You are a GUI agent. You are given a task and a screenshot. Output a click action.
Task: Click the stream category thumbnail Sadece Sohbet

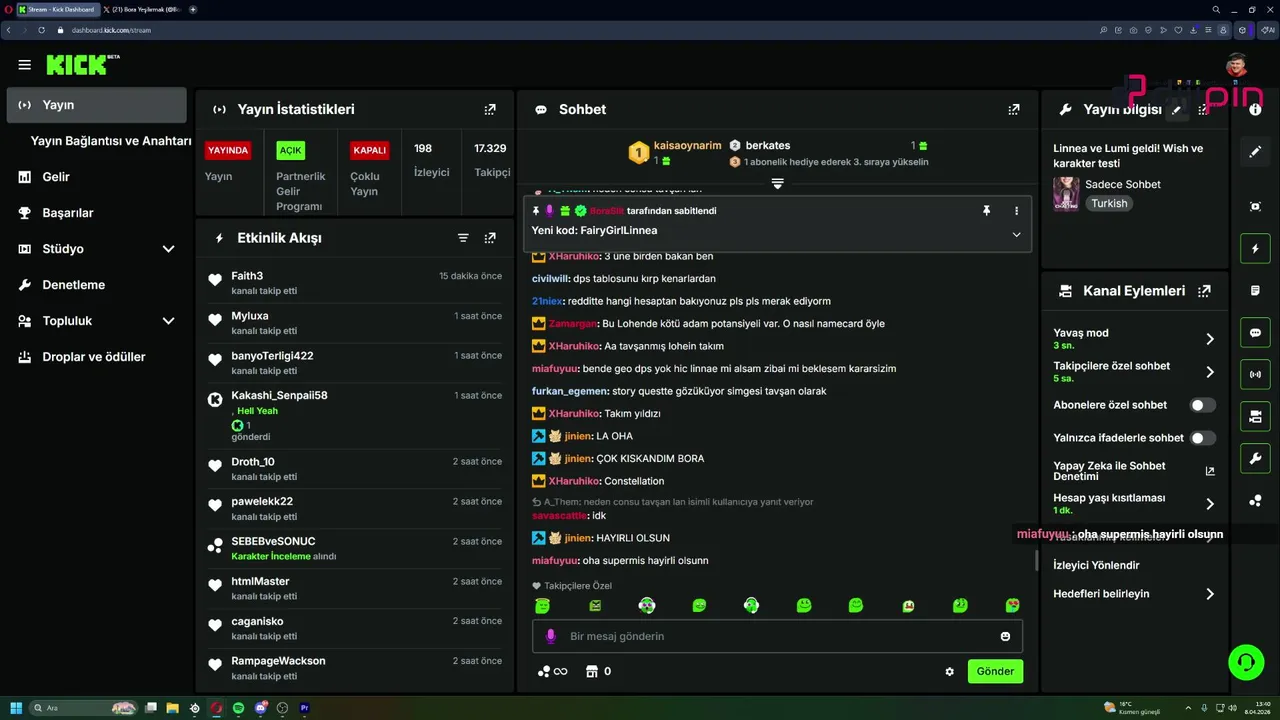pyautogui.click(x=1066, y=194)
